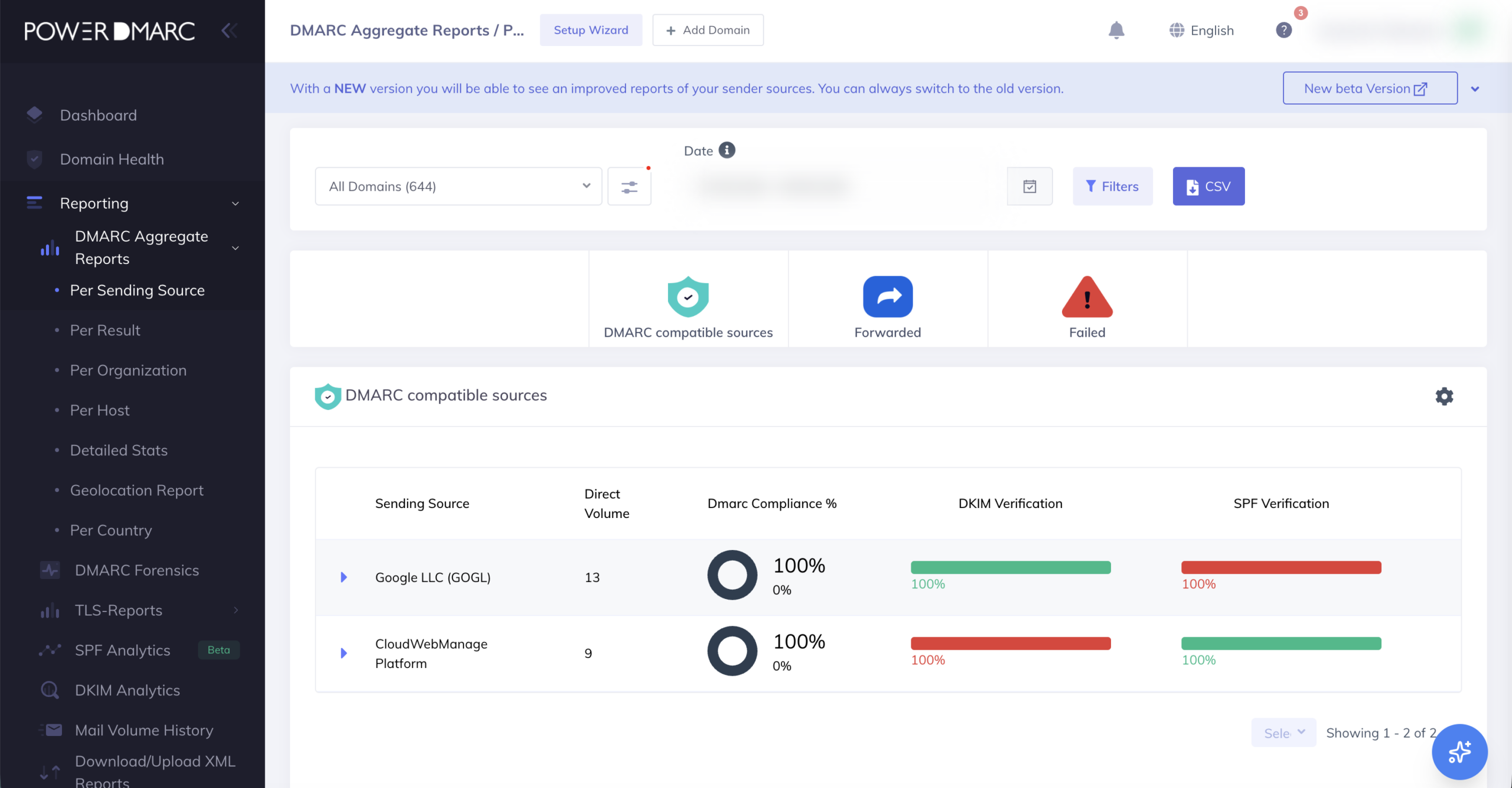The image size is (1512, 788).
Task: Go to Domain Health
Action: point(112,159)
